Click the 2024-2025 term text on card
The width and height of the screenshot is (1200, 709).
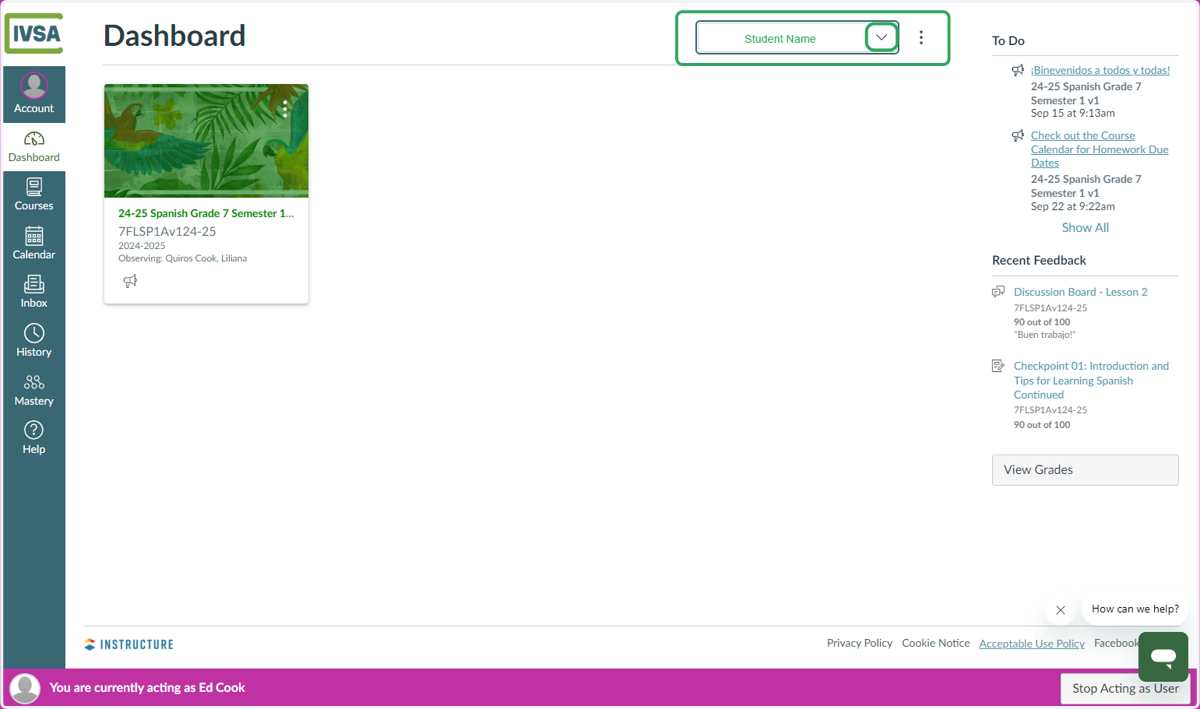click(142, 246)
